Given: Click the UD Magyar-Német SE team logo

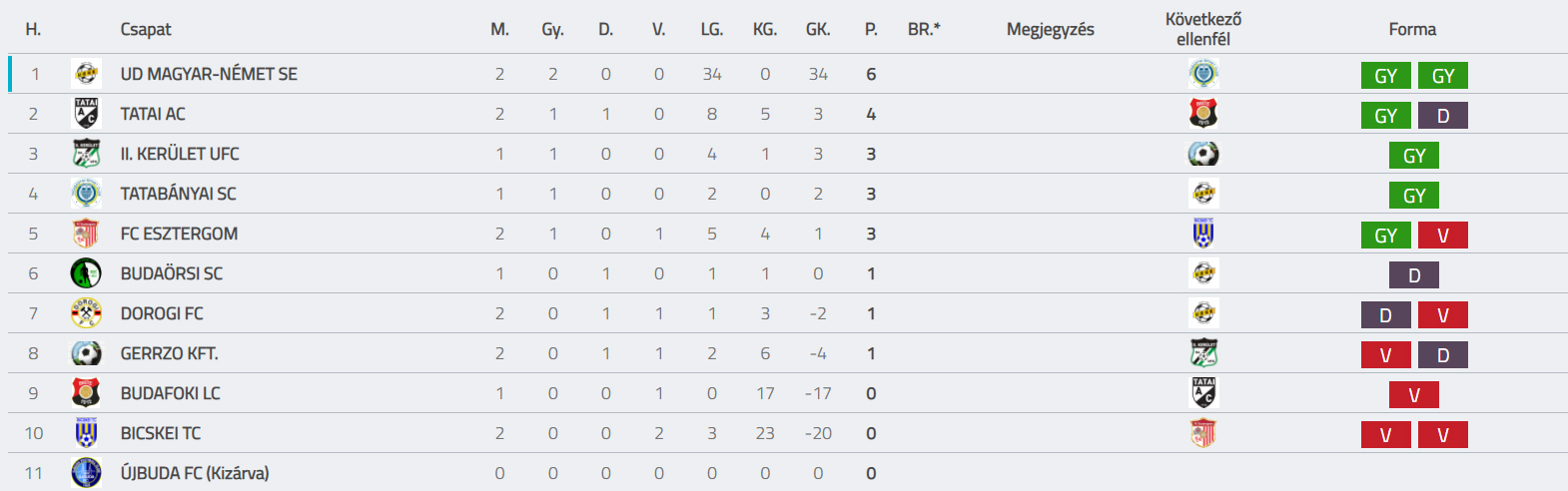Looking at the screenshot, I should coord(87,74).
